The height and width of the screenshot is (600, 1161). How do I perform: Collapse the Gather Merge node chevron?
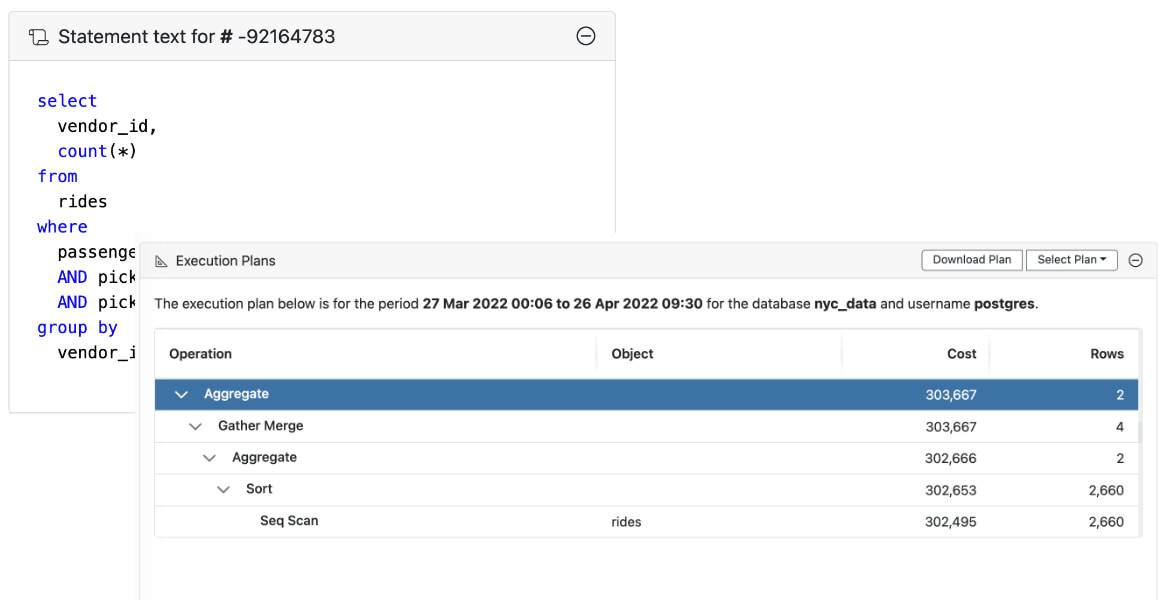click(195, 426)
